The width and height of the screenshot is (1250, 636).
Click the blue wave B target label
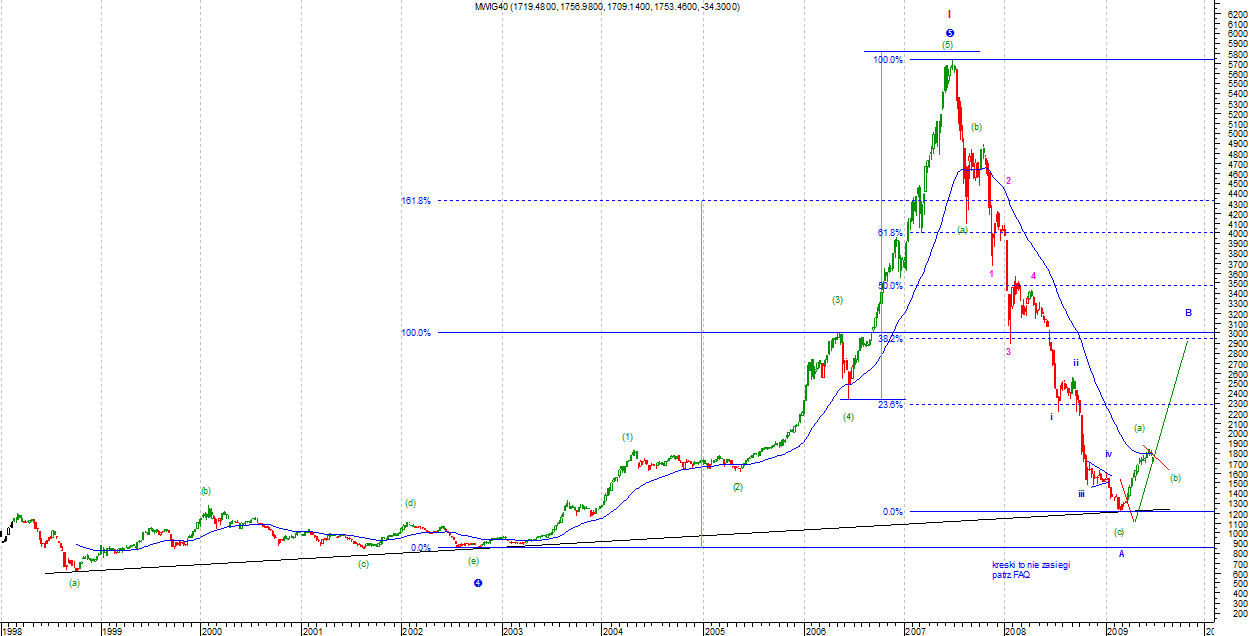click(x=1188, y=313)
